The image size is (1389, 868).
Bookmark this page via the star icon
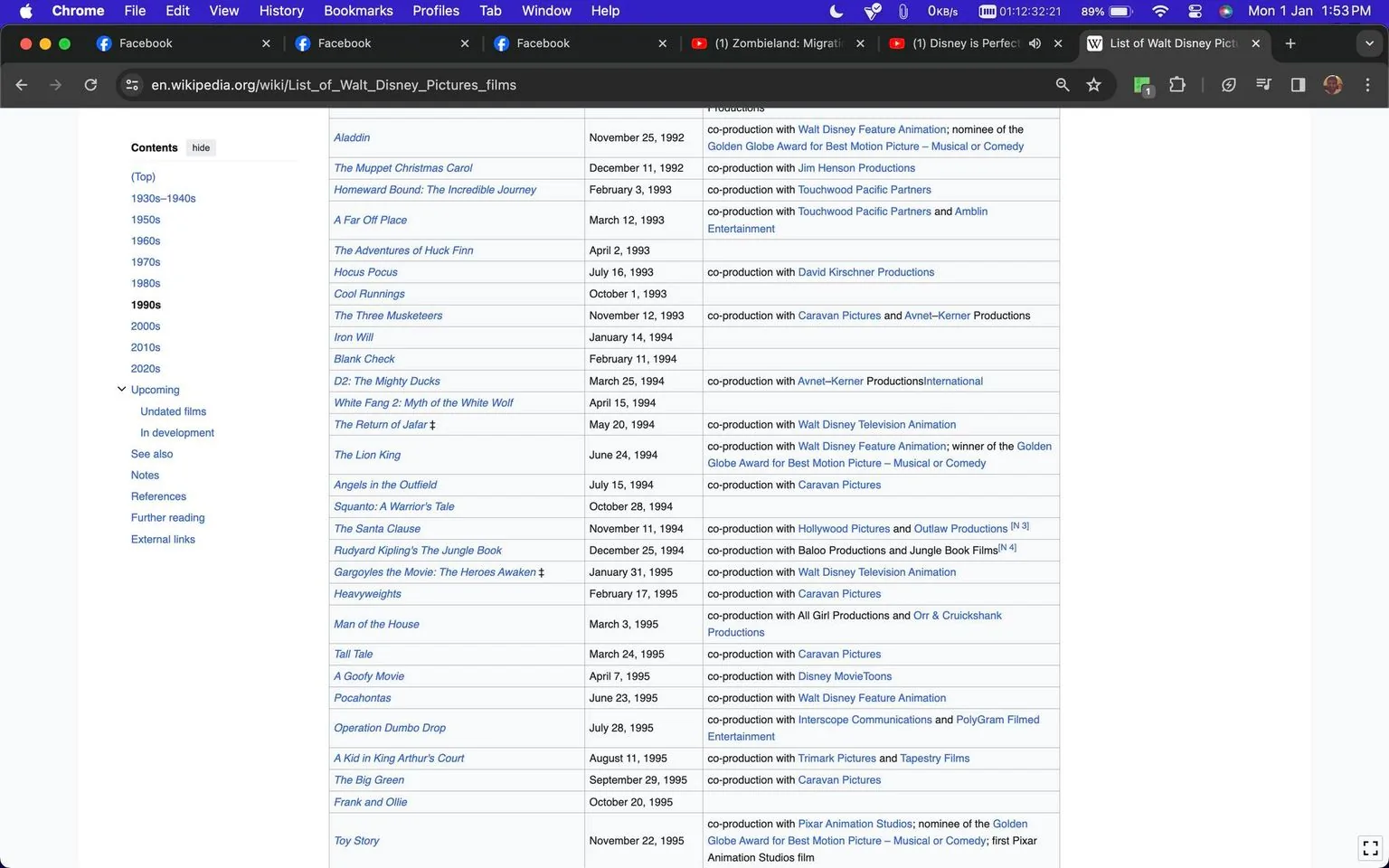(x=1093, y=84)
